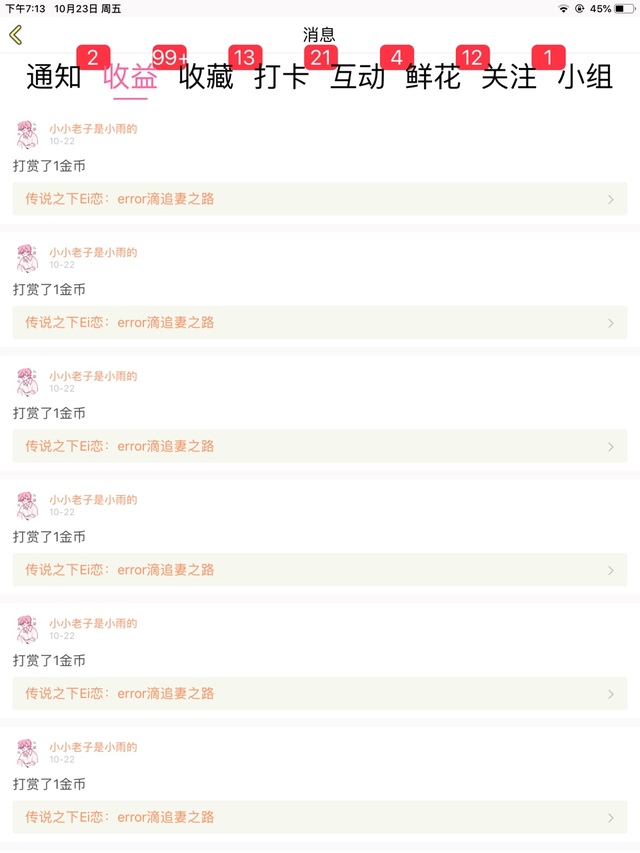The image size is (640, 853).
Task: Expand the bottom story card chevron
Action: click(x=611, y=818)
